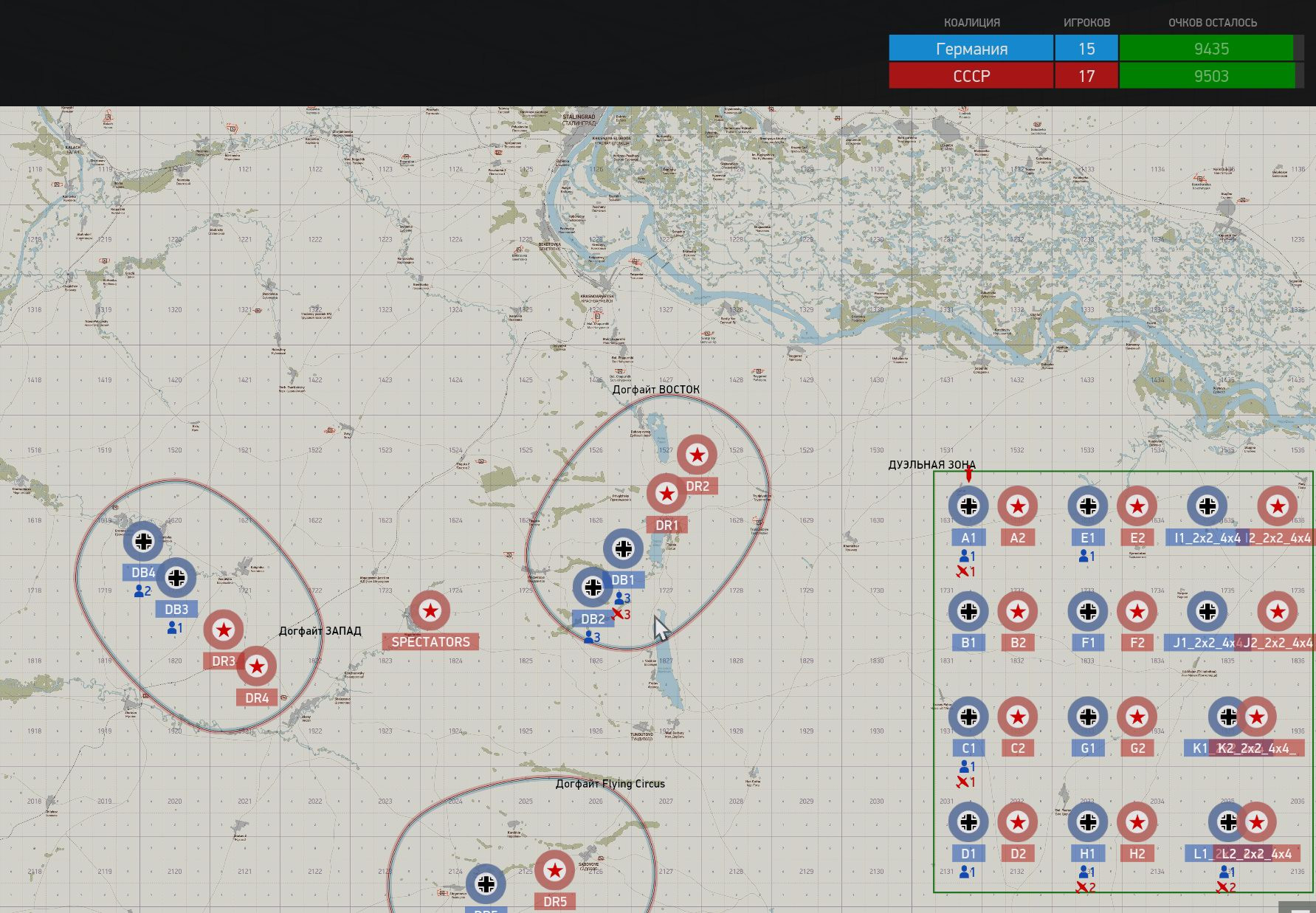Click the F2 red label
This screenshot has width=1316, height=913.
pos(1137,643)
